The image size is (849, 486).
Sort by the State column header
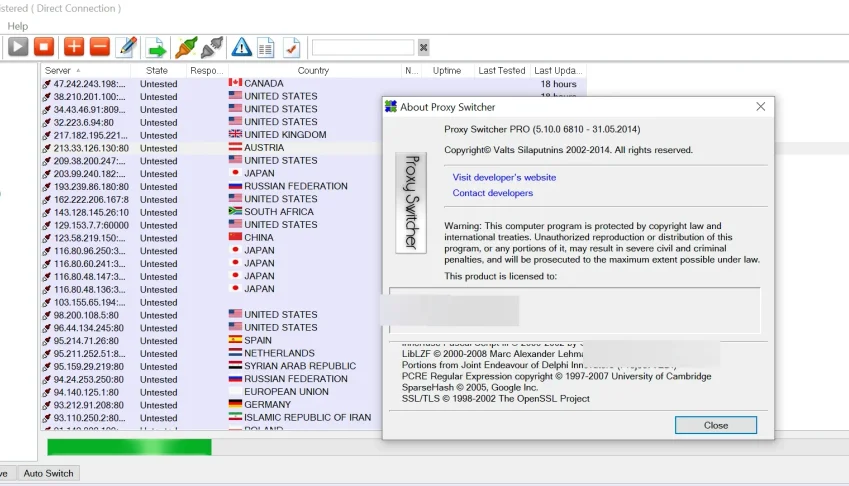point(156,70)
